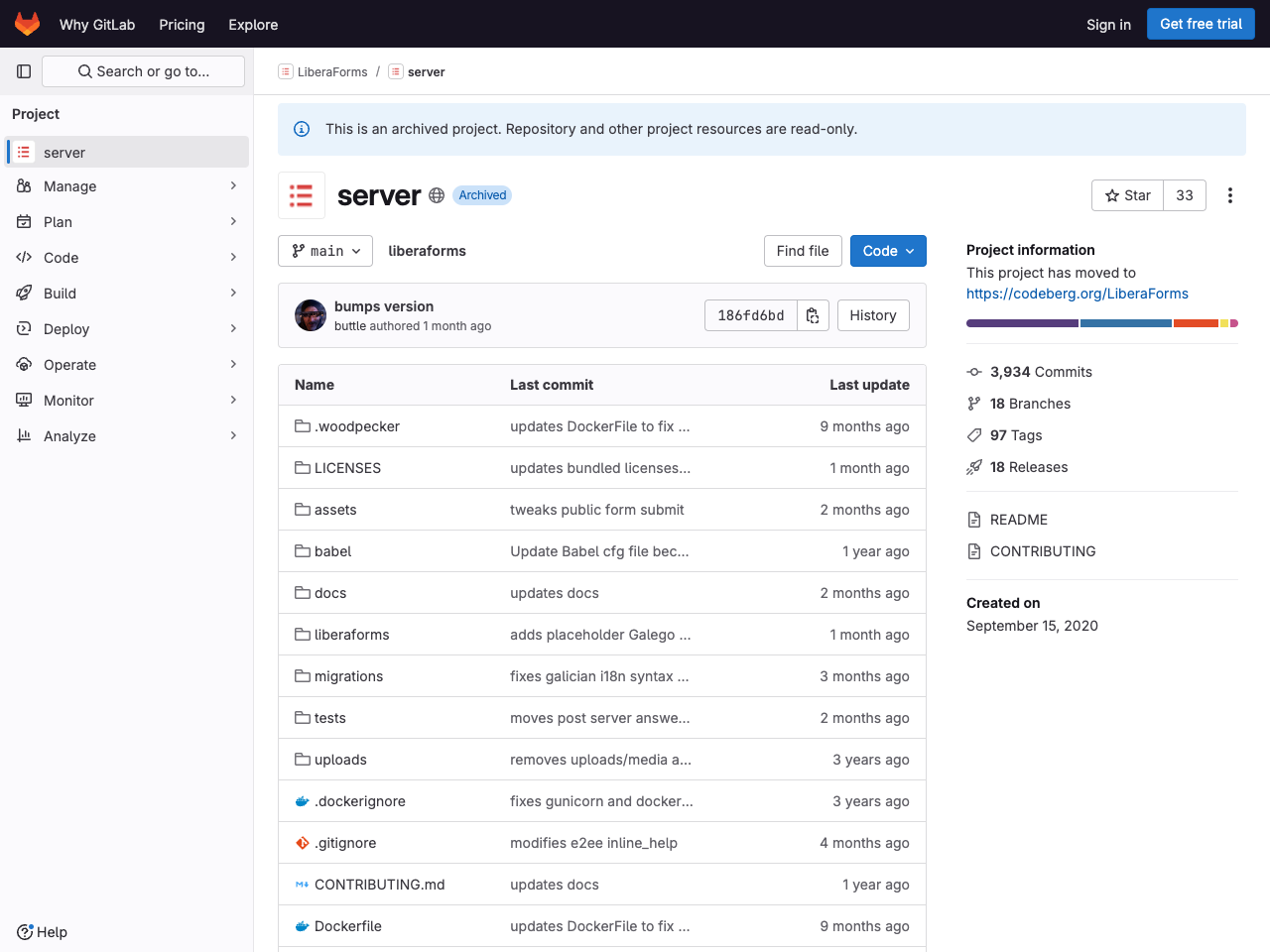The width and height of the screenshot is (1270, 952).
Task: Click the Analyze chart icon
Action: [24, 436]
